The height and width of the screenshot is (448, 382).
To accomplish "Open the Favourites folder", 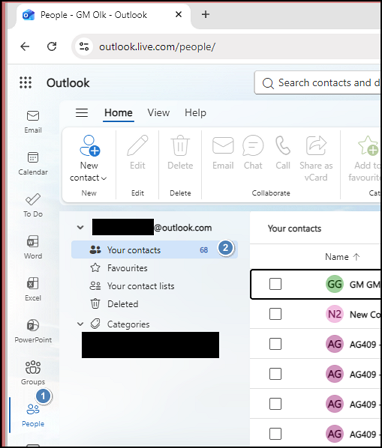I will click(x=127, y=268).
